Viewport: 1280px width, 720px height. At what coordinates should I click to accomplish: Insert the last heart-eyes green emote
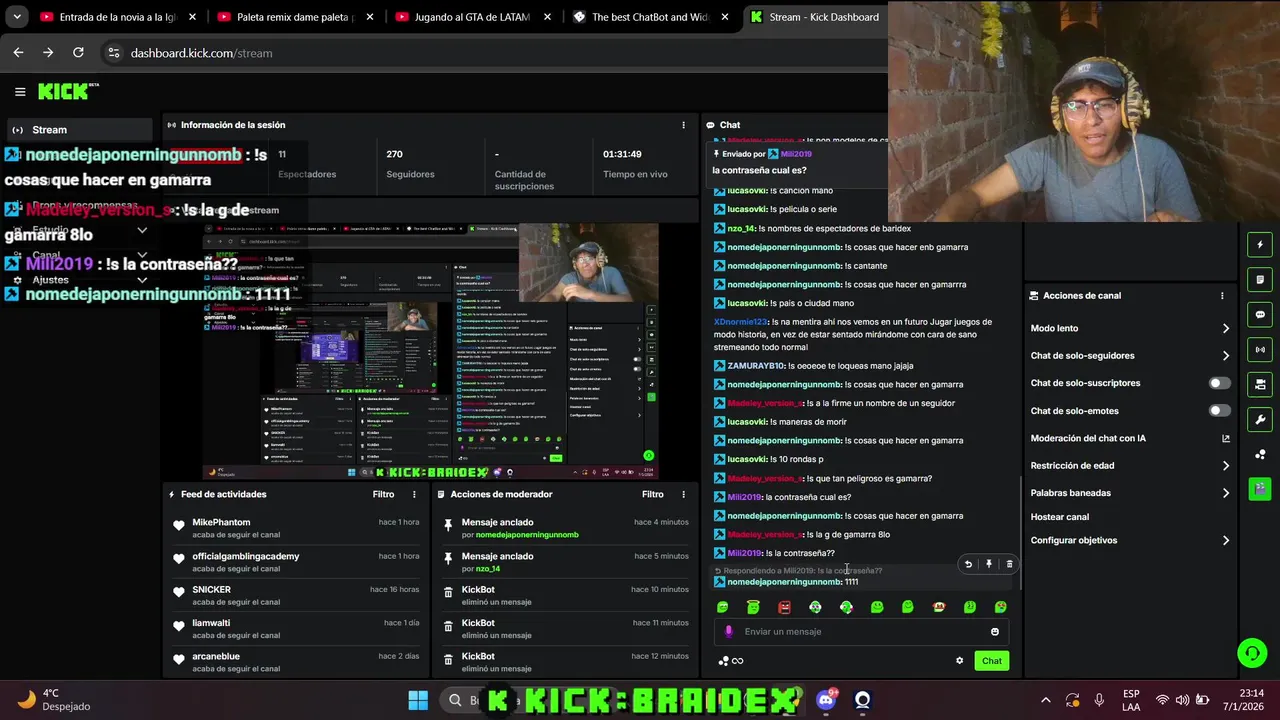[x=1000, y=607]
